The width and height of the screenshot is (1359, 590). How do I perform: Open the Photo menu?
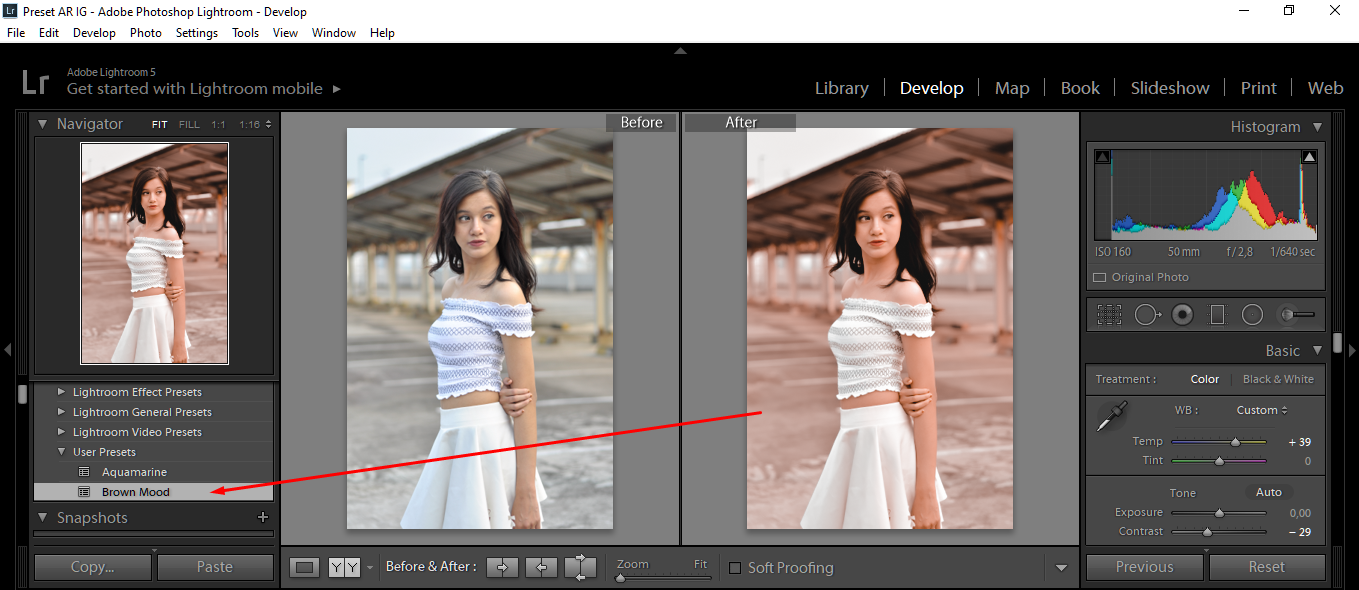coord(145,33)
